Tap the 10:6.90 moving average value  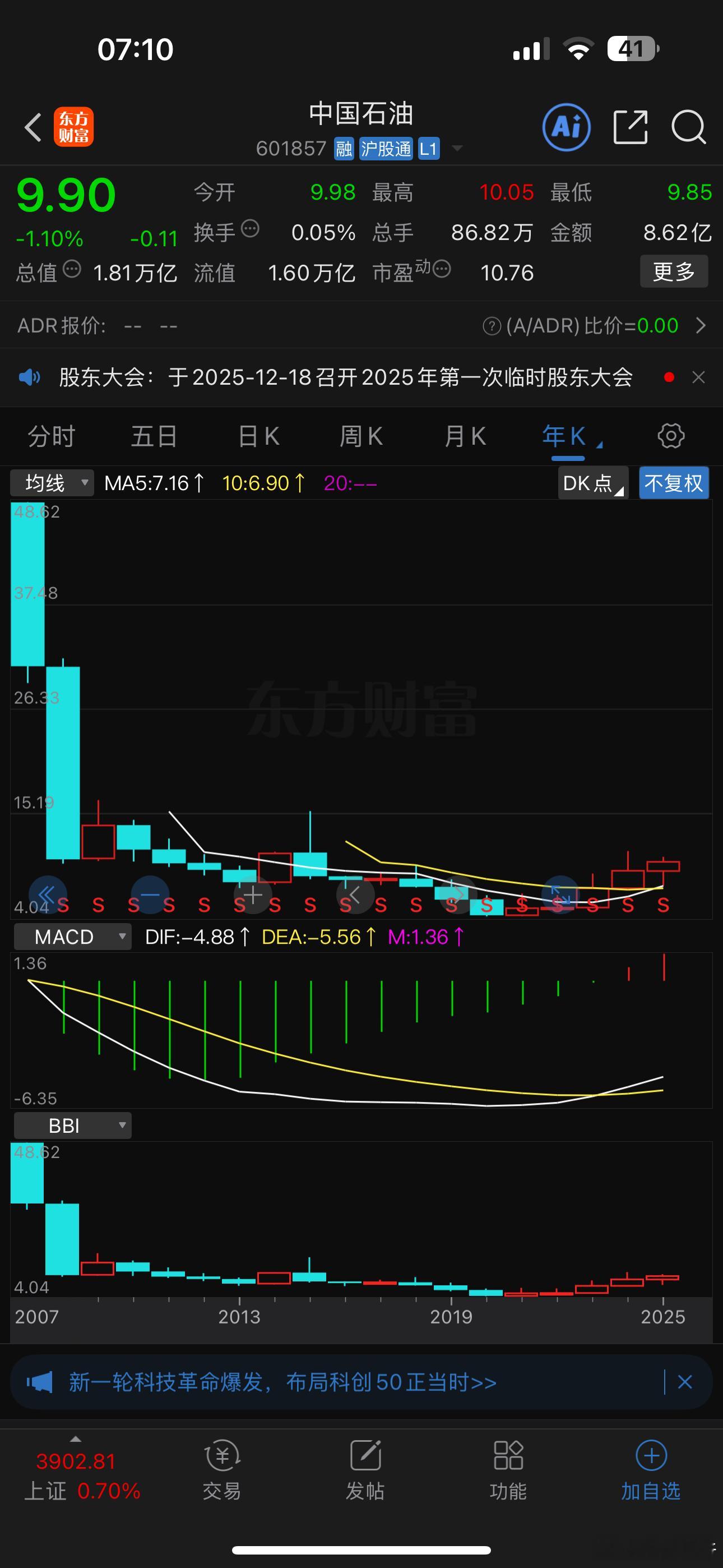264,483
